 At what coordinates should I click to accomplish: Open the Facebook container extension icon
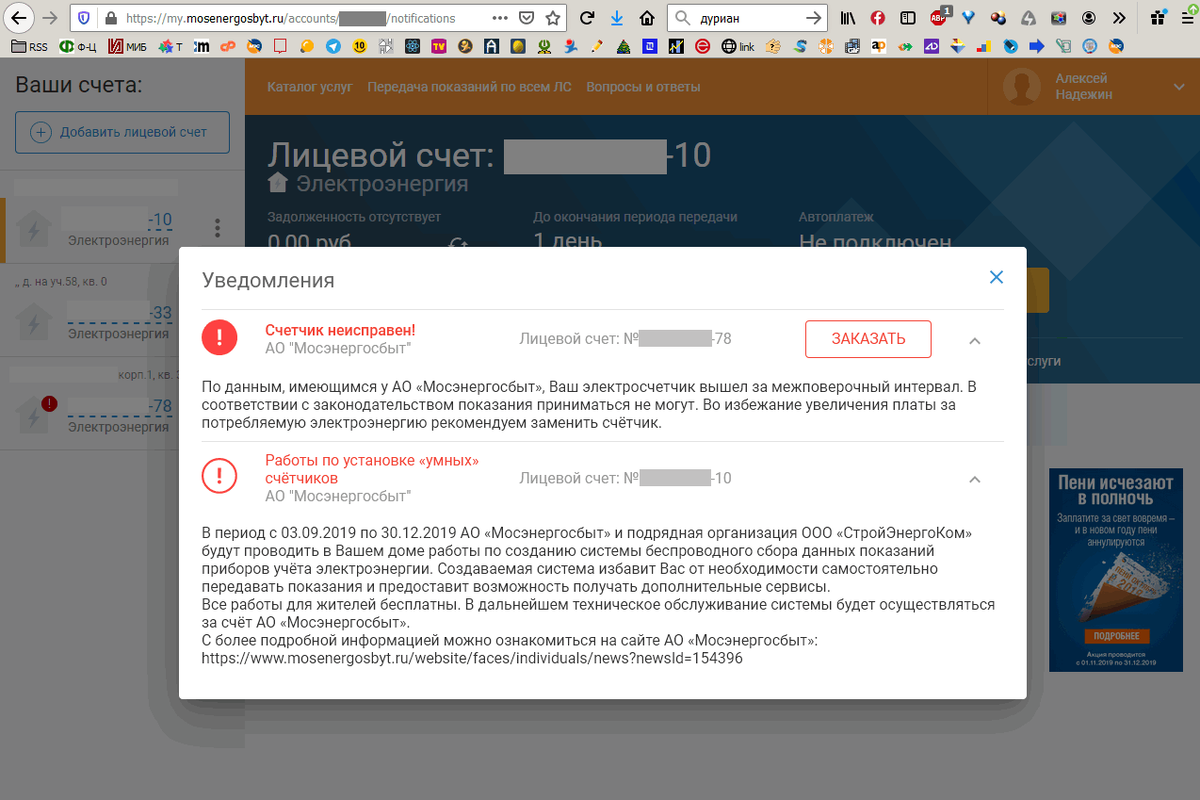coord(878,18)
